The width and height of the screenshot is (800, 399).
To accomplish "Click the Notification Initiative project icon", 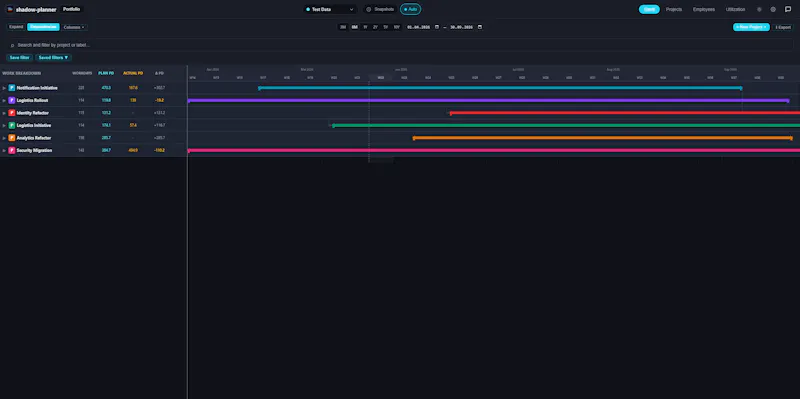I will pos(12,88).
